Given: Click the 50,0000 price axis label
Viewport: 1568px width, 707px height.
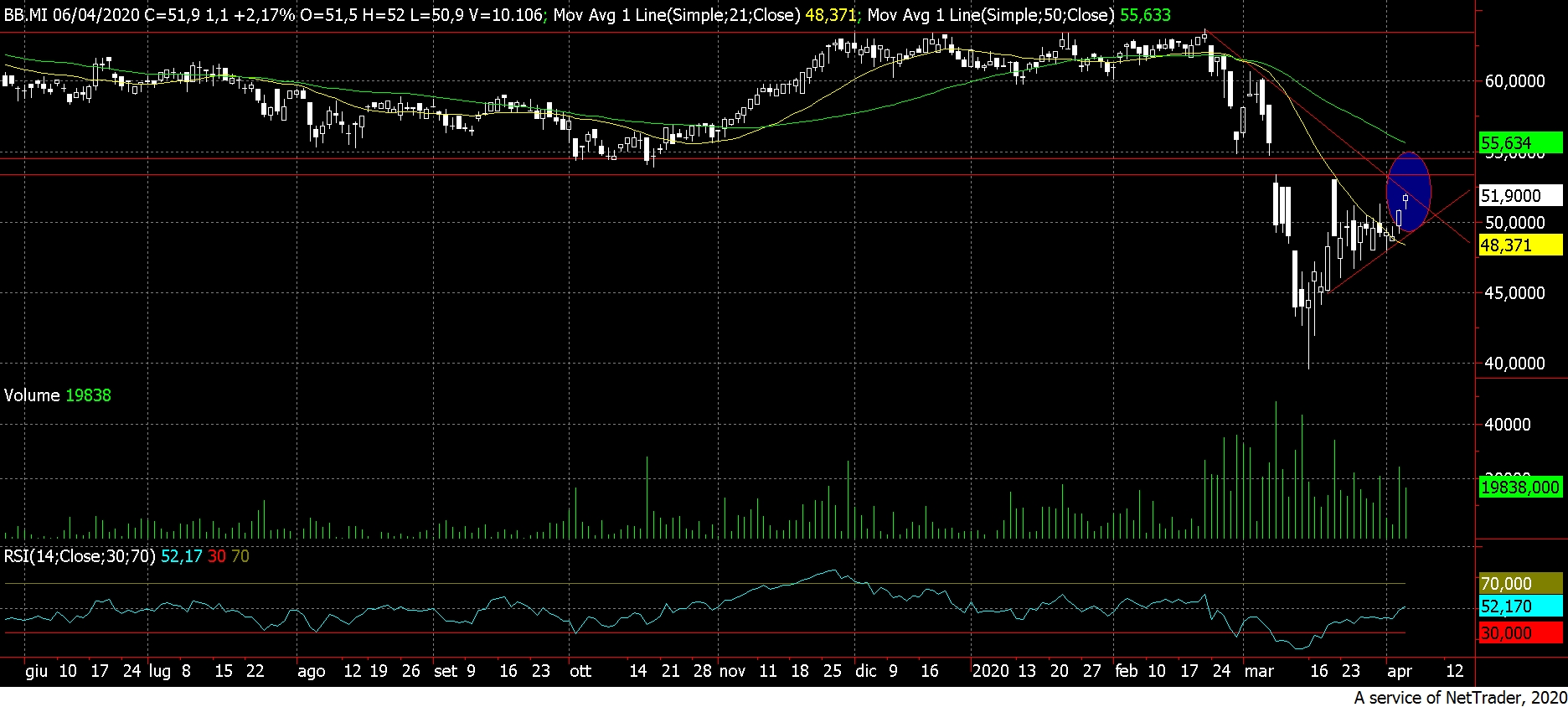Looking at the screenshot, I should pos(1514,223).
